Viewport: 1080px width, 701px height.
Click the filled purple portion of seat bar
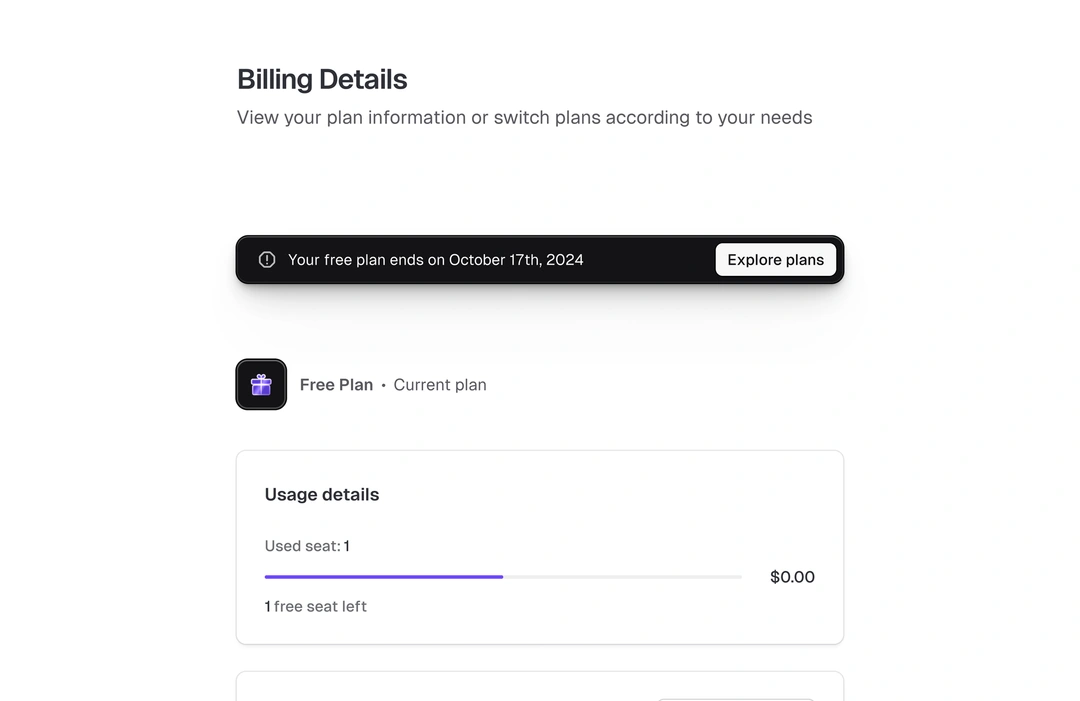click(384, 577)
